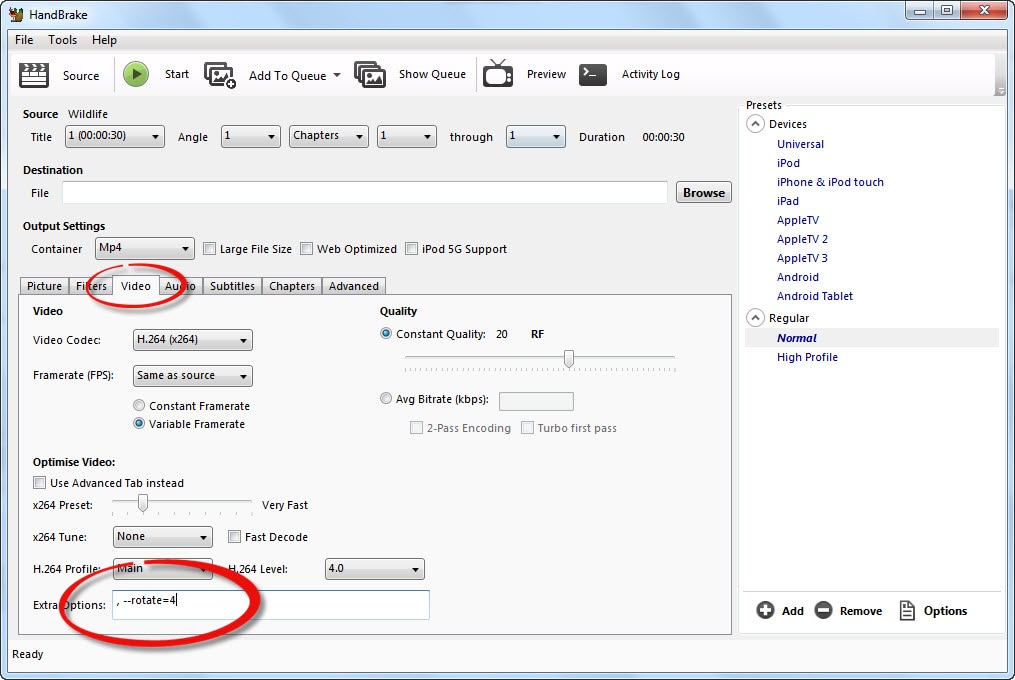Click the green Start play icon

tap(136, 74)
